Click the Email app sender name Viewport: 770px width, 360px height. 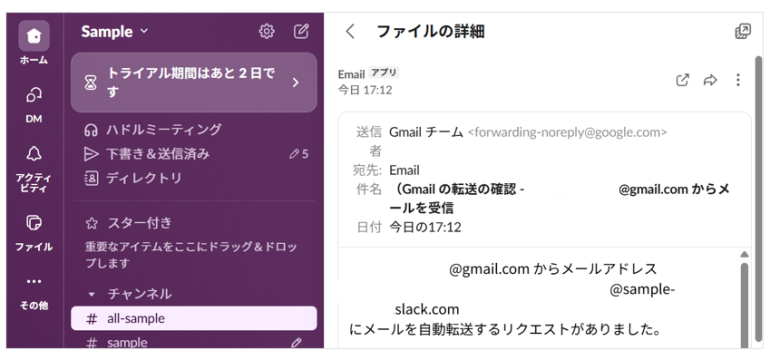[351, 74]
